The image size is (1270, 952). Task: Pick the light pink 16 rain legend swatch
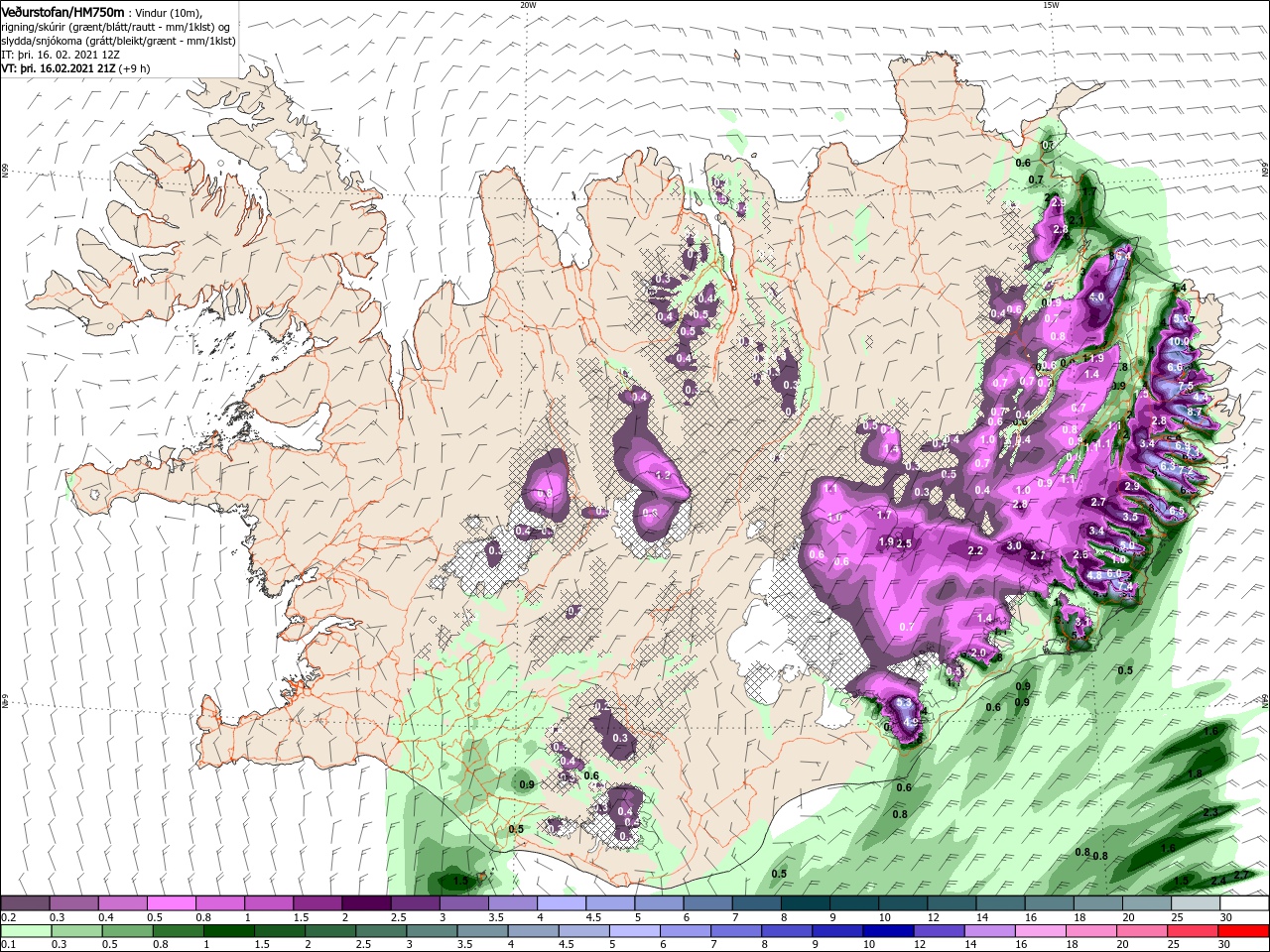coord(1041,930)
